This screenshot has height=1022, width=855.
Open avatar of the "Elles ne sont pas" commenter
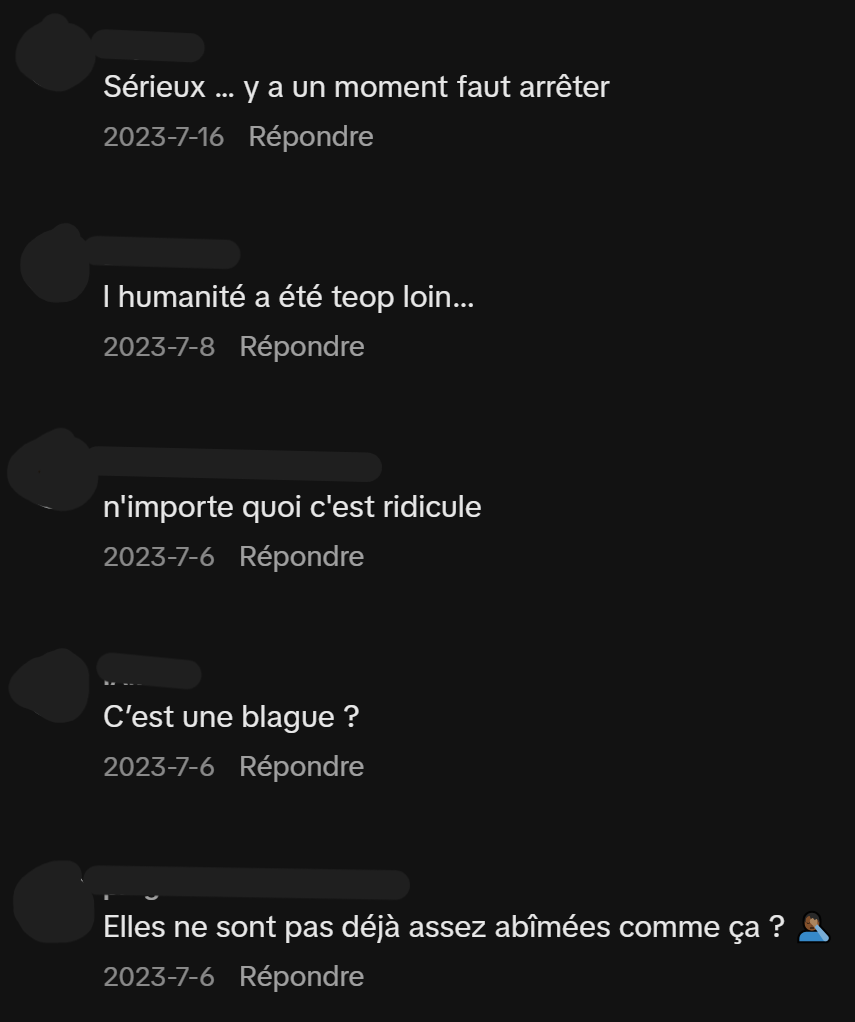coord(55,902)
